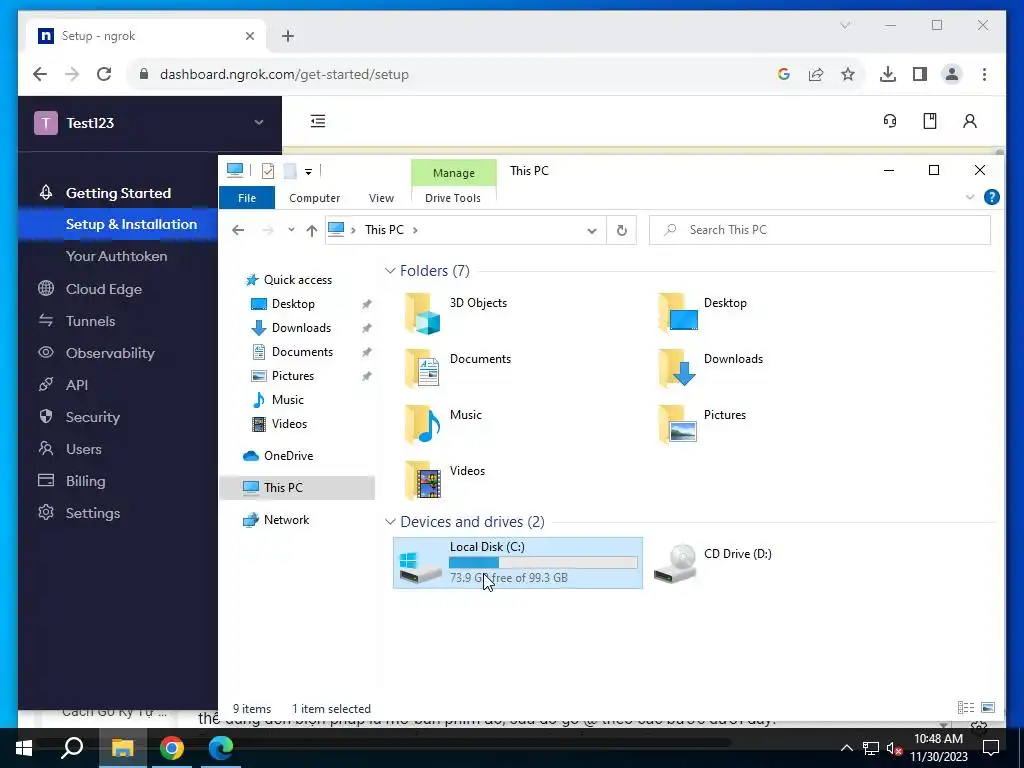Open the Downloads folder in Folders group
This screenshot has width=1024, height=768.
(711, 369)
